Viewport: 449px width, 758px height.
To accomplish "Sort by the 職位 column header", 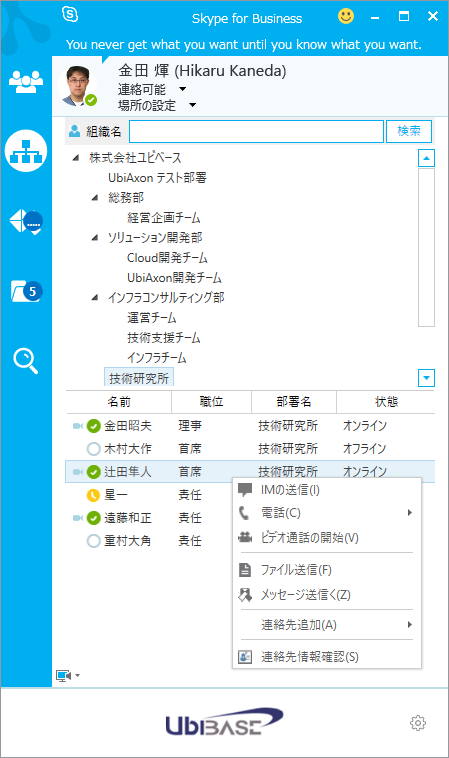I will click(x=211, y=402).
